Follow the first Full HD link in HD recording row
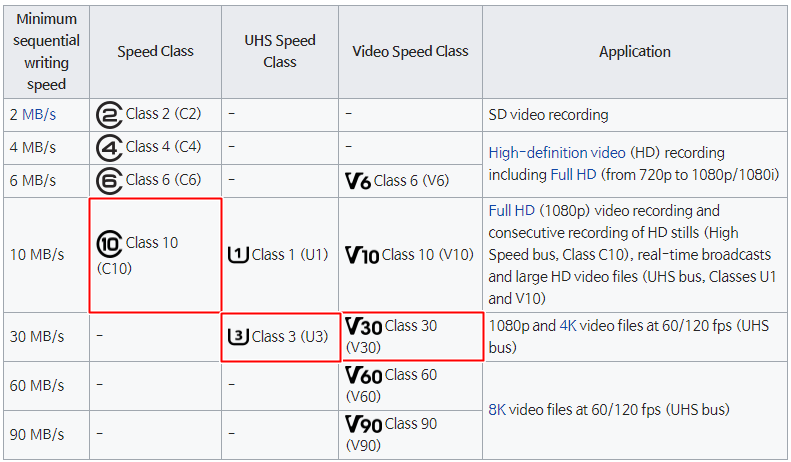Image resolution: width=791 pixels, height=462 pixels. pos(573,175)
